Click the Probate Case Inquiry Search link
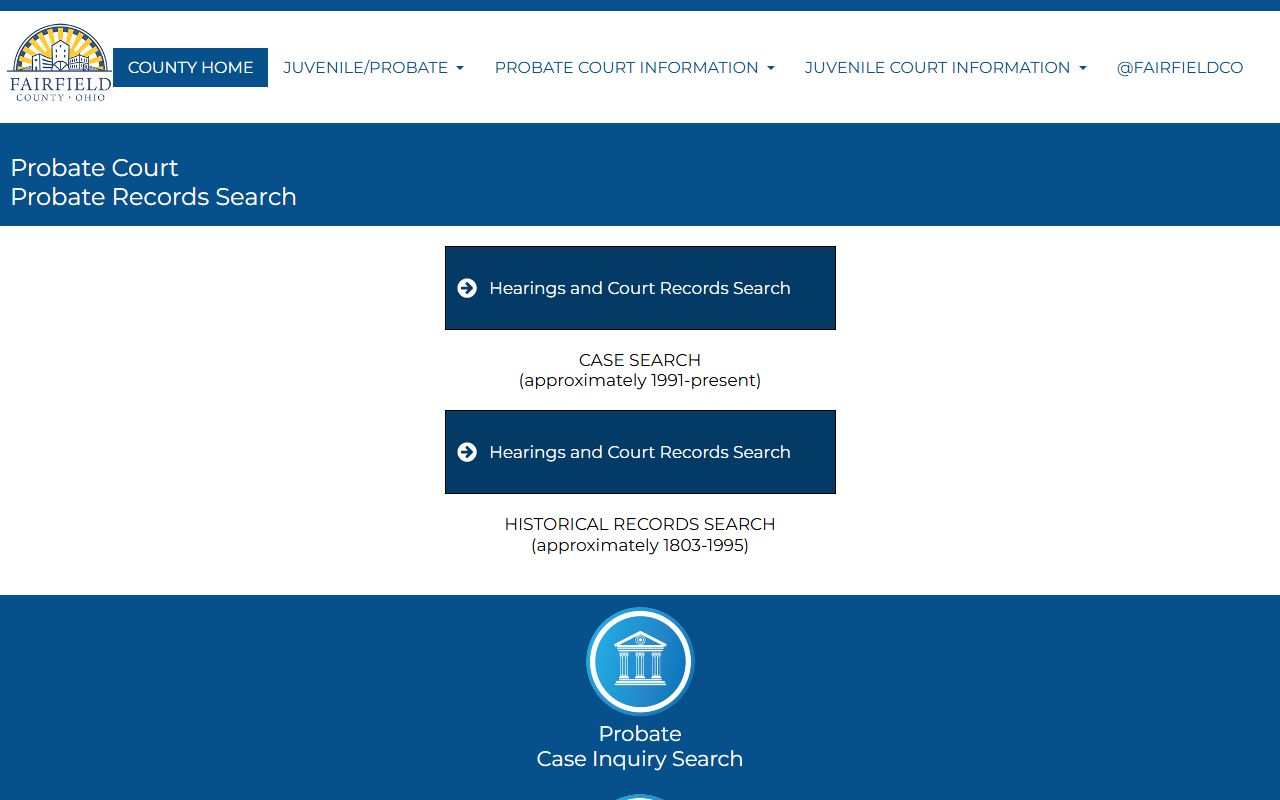The image size is (1280, 800). coord(640,746)
